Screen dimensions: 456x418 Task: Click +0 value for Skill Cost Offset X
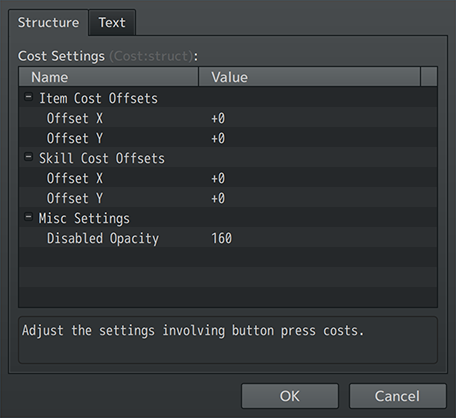(x=218, y=178)
